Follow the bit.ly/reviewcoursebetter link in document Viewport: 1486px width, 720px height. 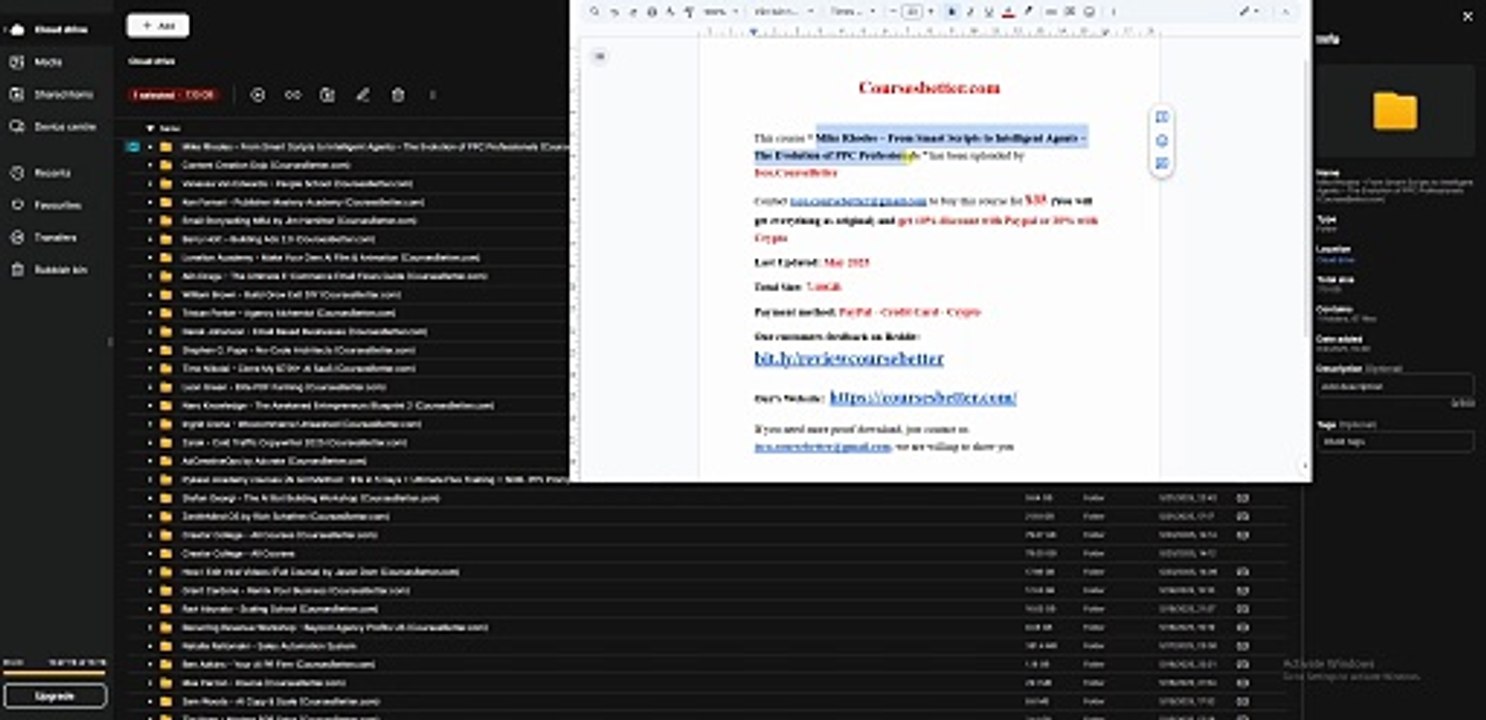click(848, 358)
